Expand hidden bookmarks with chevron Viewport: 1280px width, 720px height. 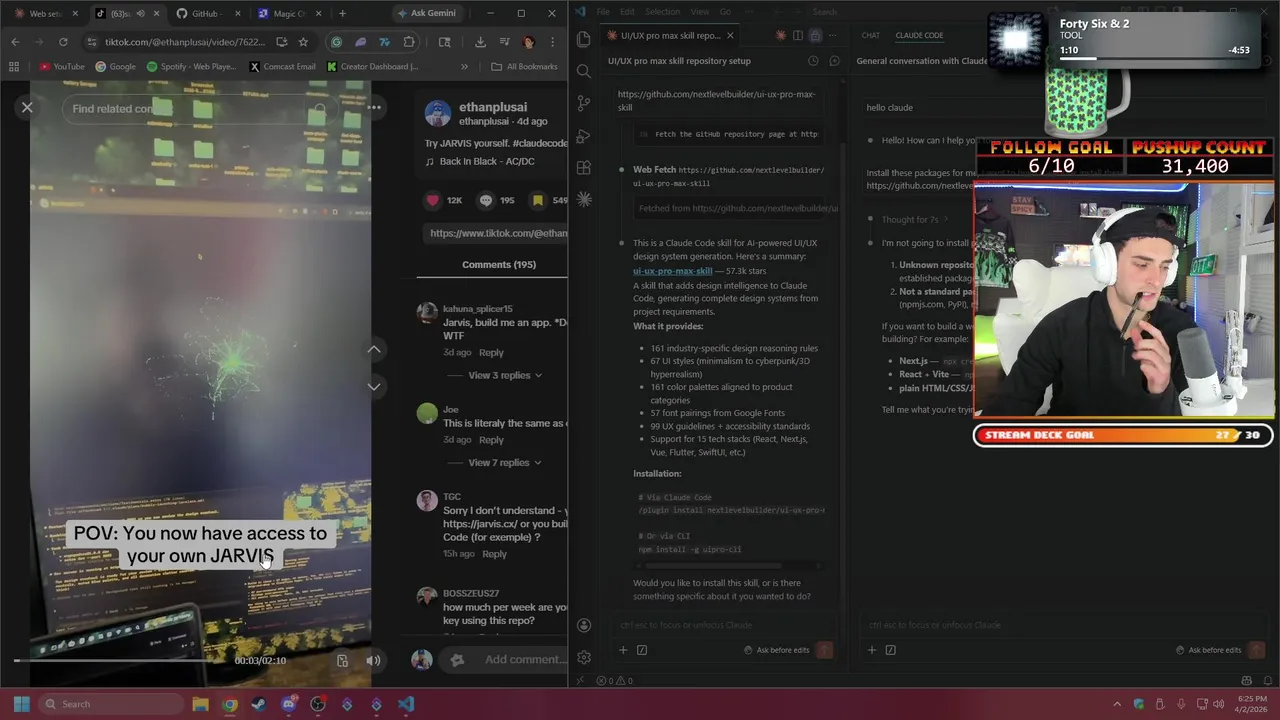pos(464,67)
